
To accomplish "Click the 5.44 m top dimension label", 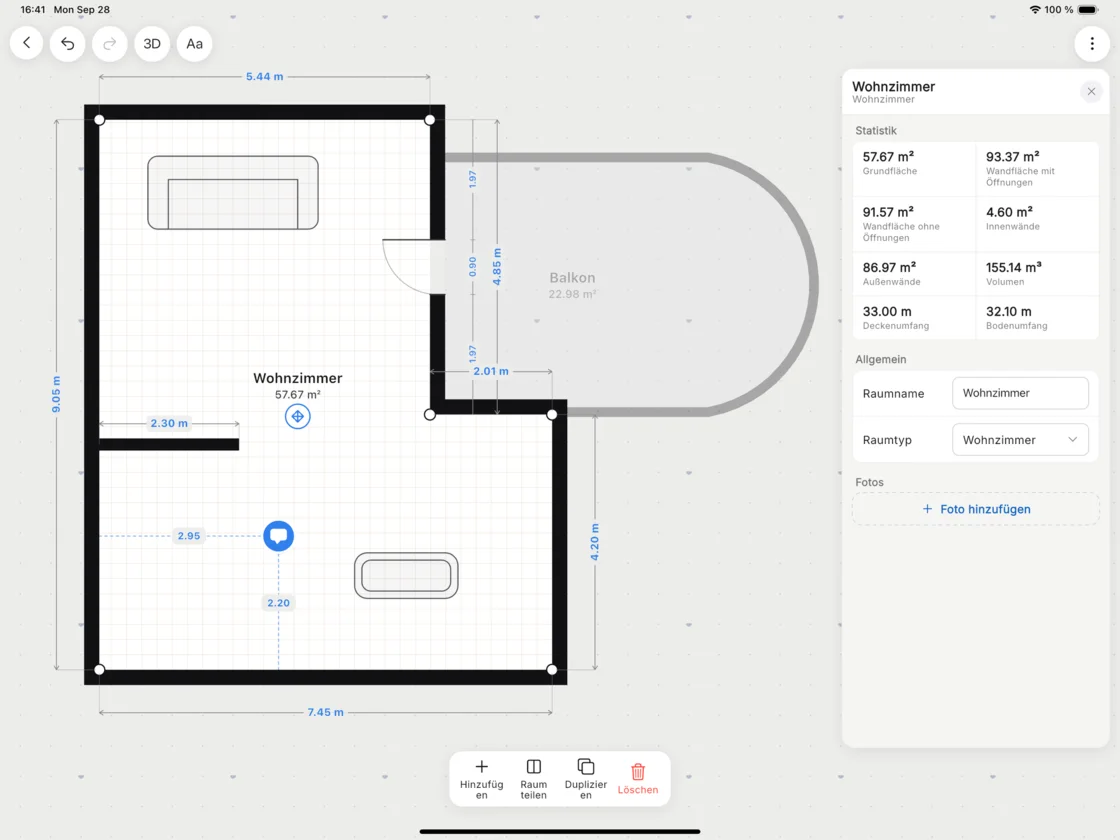I will coord(264,76).
